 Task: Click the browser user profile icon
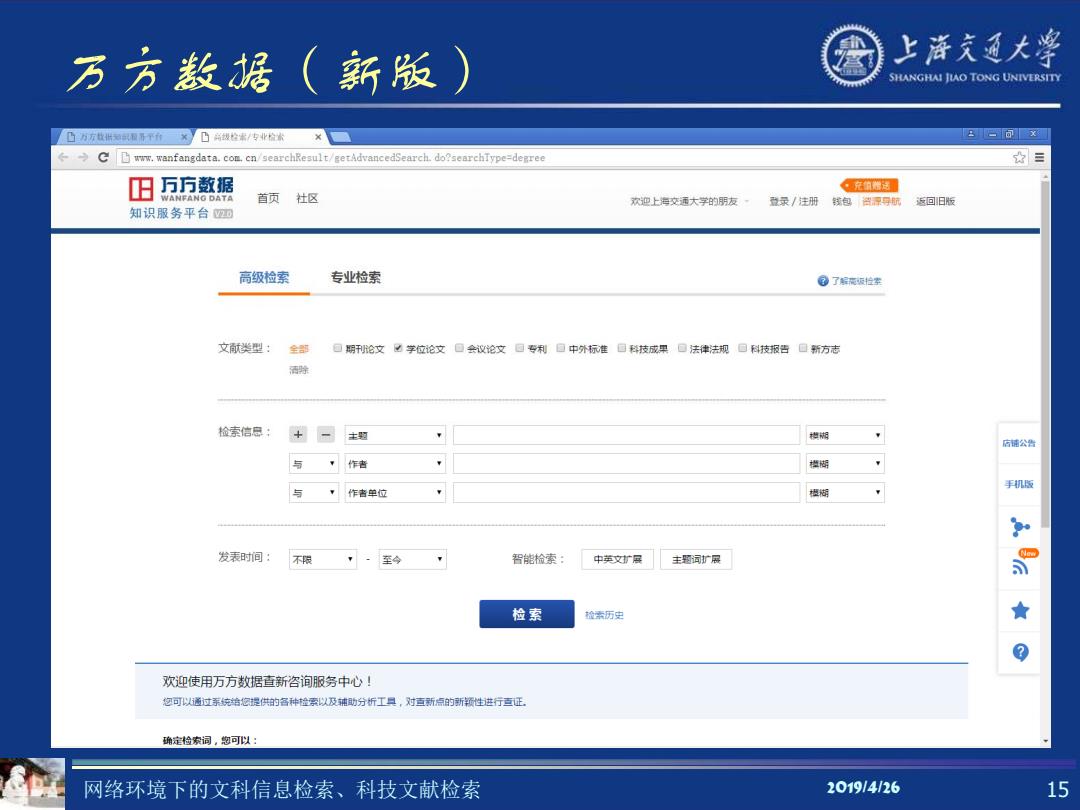[x=970, y=134]
